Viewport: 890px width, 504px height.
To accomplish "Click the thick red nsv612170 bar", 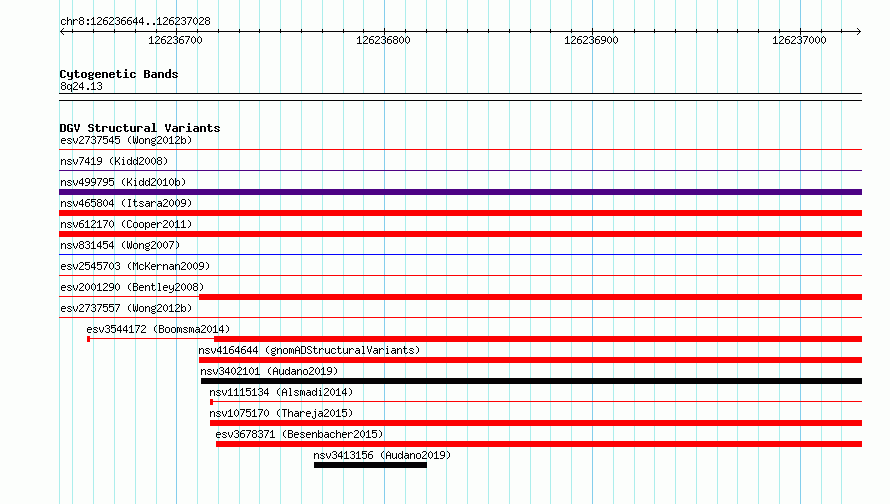I will click(460, 234).
